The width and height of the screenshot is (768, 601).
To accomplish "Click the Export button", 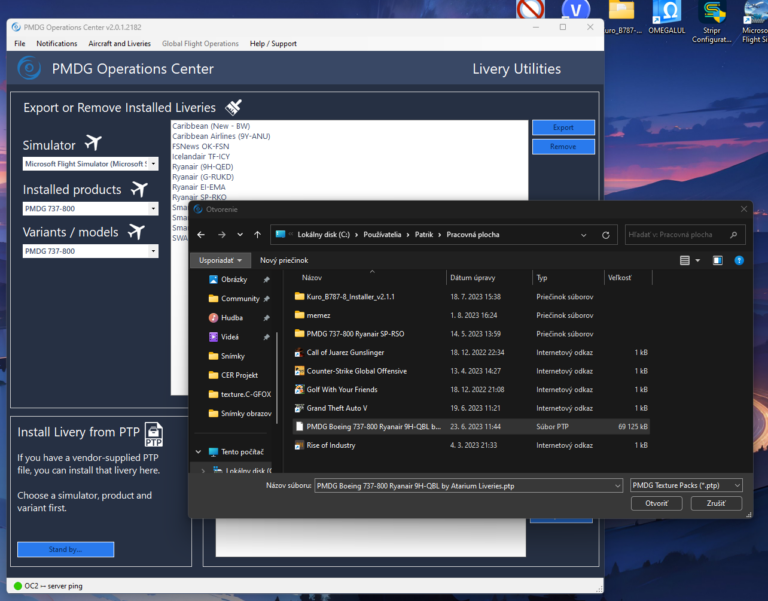I will 563,127.
